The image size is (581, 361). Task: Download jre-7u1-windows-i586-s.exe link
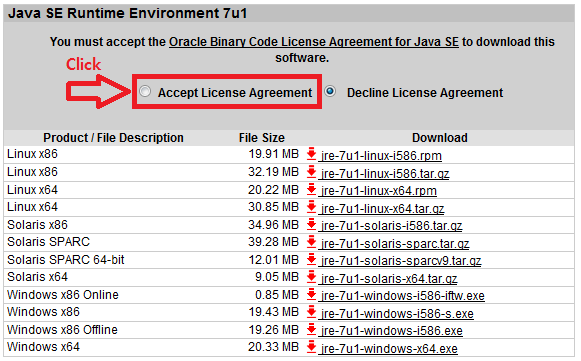[397, 314]
